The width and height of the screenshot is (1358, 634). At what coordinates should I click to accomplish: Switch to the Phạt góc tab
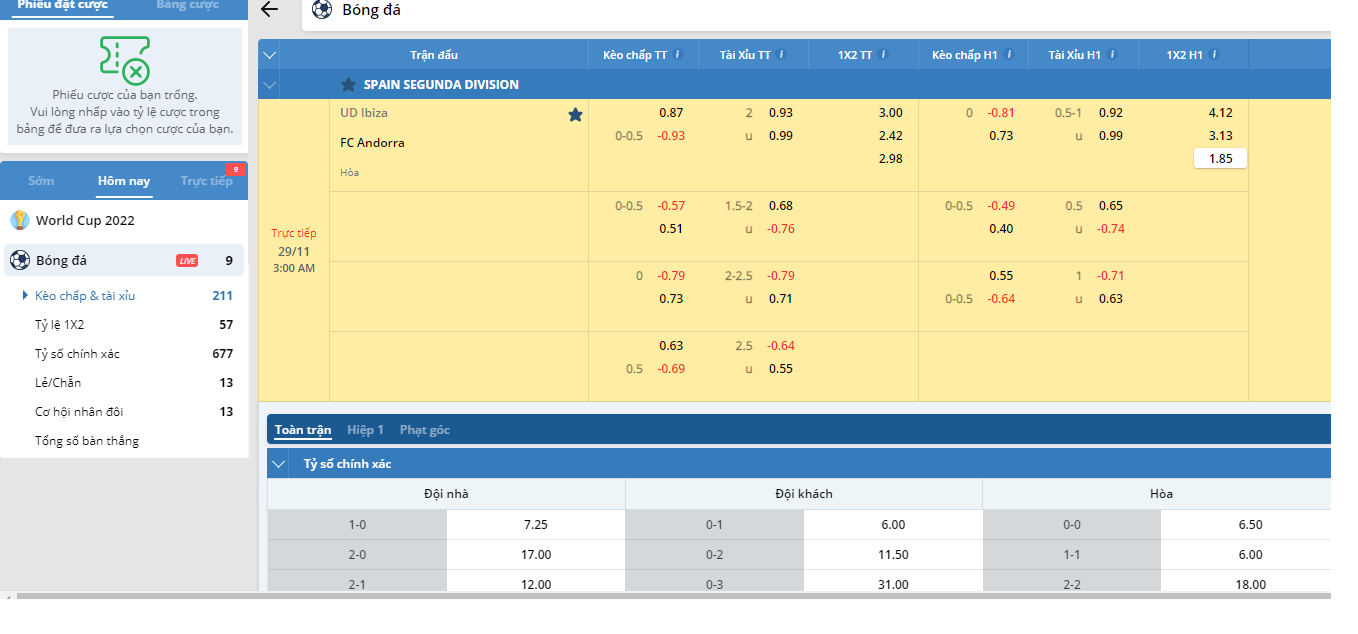[425, 430]
